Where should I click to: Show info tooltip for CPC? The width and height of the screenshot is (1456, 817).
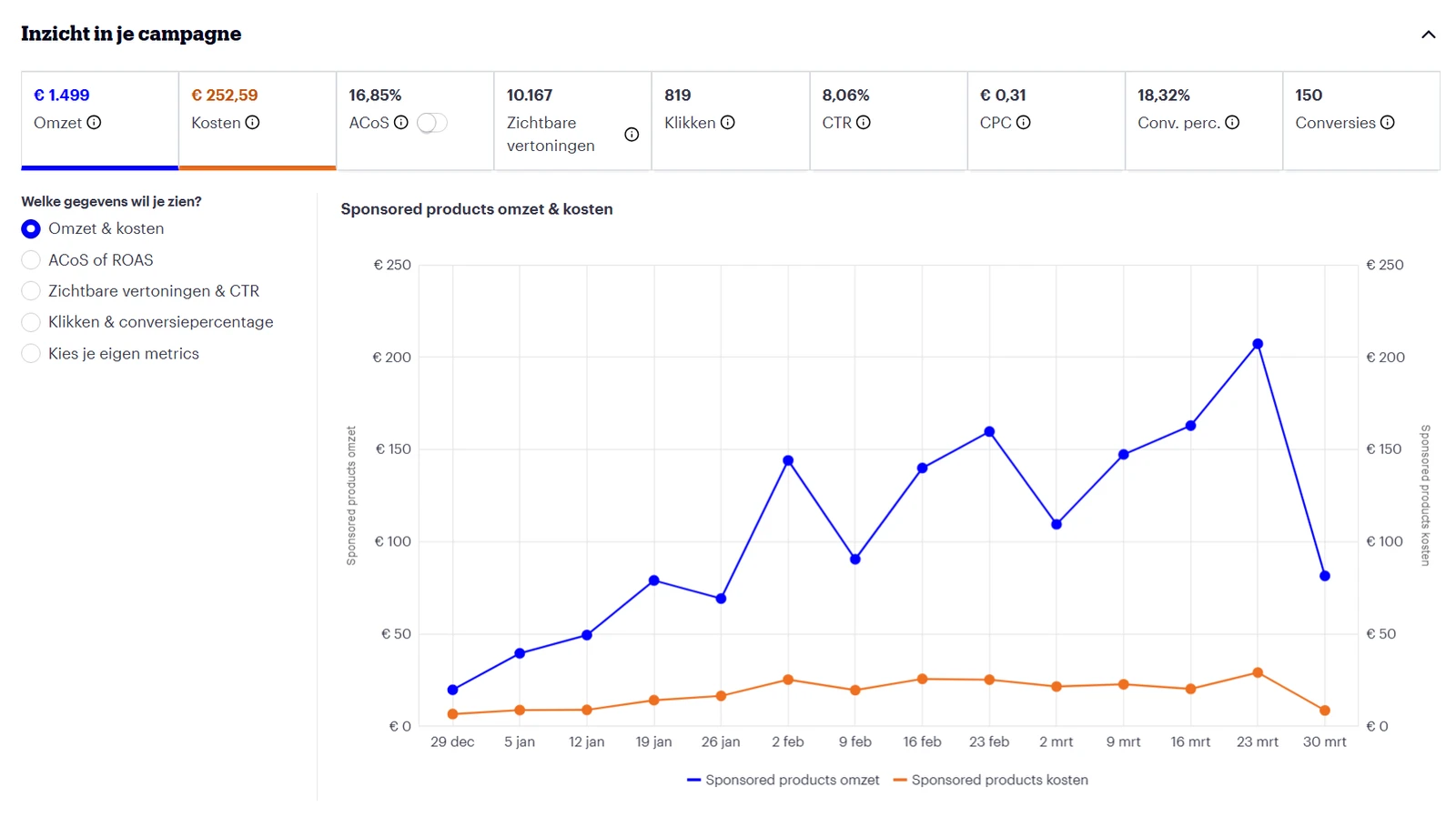1023,122
